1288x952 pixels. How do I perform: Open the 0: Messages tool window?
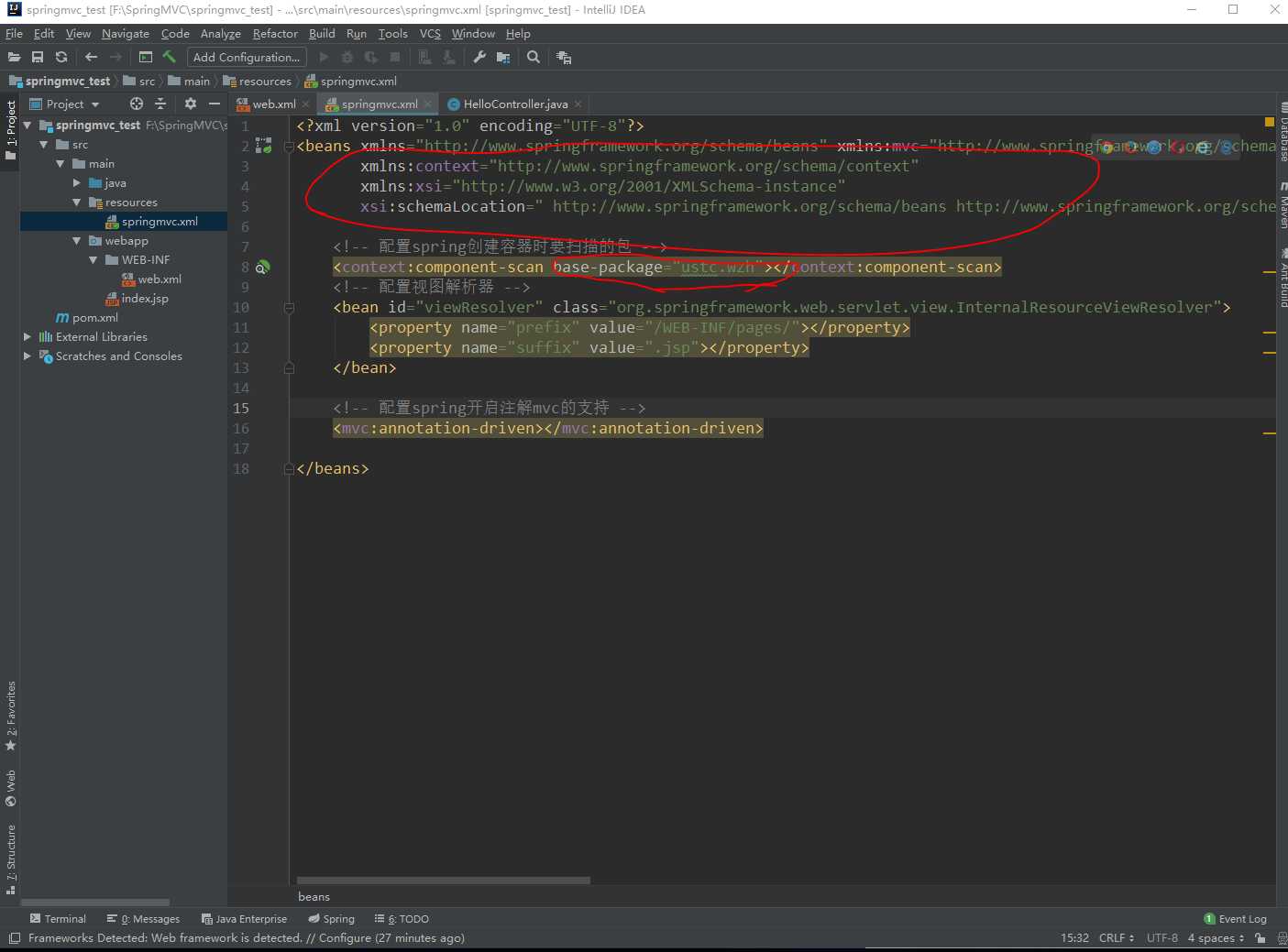point(143,918)
